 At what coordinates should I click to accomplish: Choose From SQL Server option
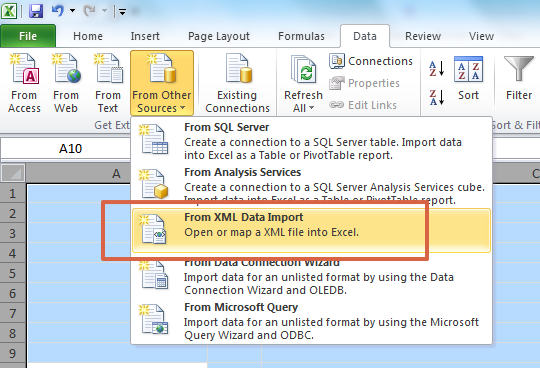(311, 140)
